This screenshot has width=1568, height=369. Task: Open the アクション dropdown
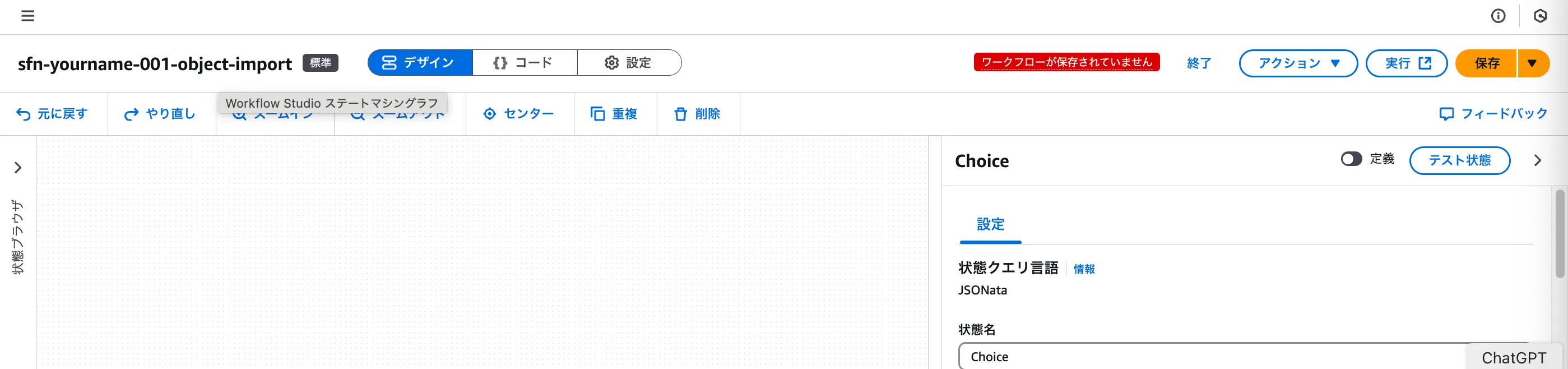click(1298, 63)
